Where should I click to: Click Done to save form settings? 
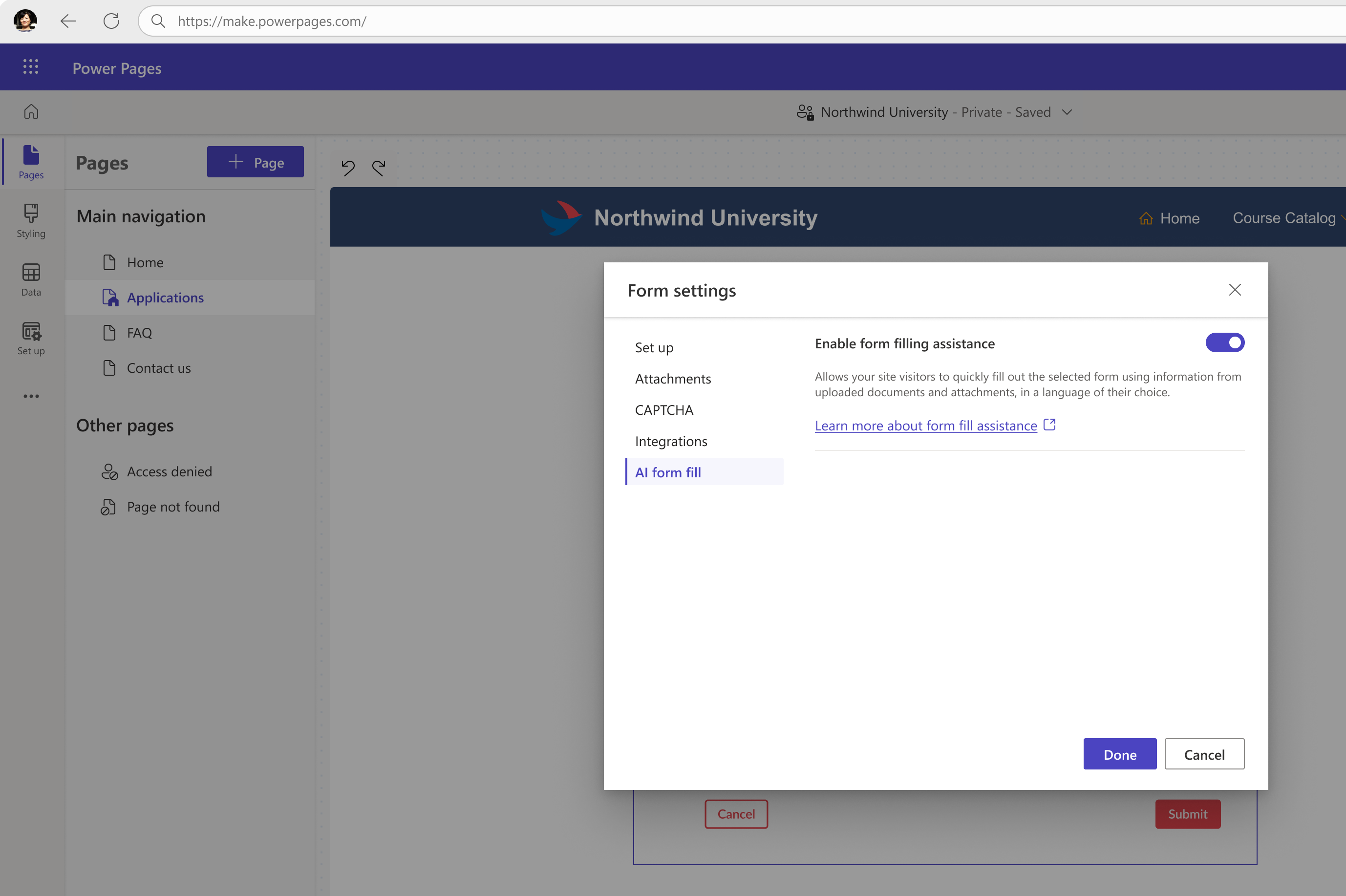(x=1120, y=754)
